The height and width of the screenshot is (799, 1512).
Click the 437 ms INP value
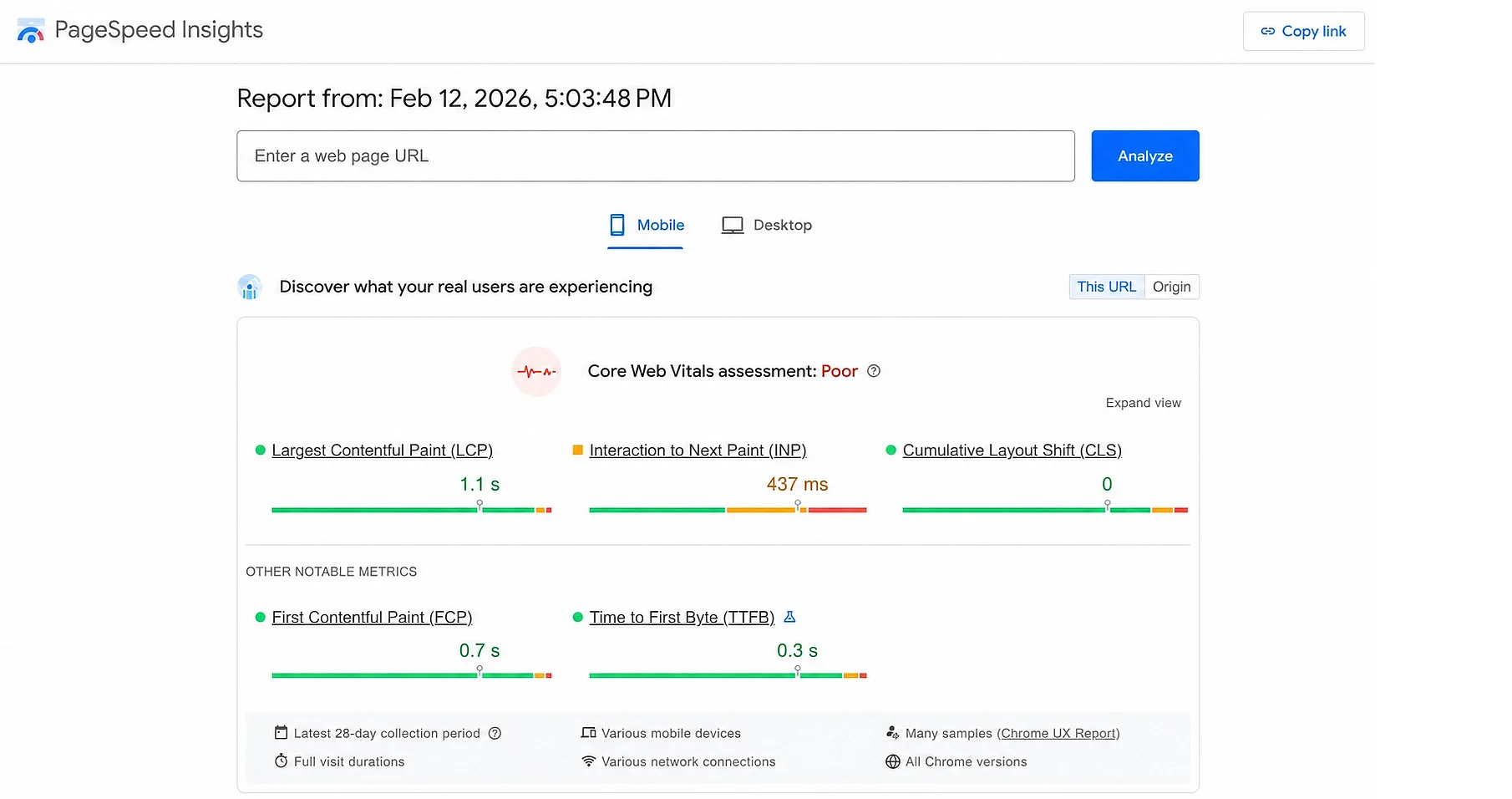(797, 484)
